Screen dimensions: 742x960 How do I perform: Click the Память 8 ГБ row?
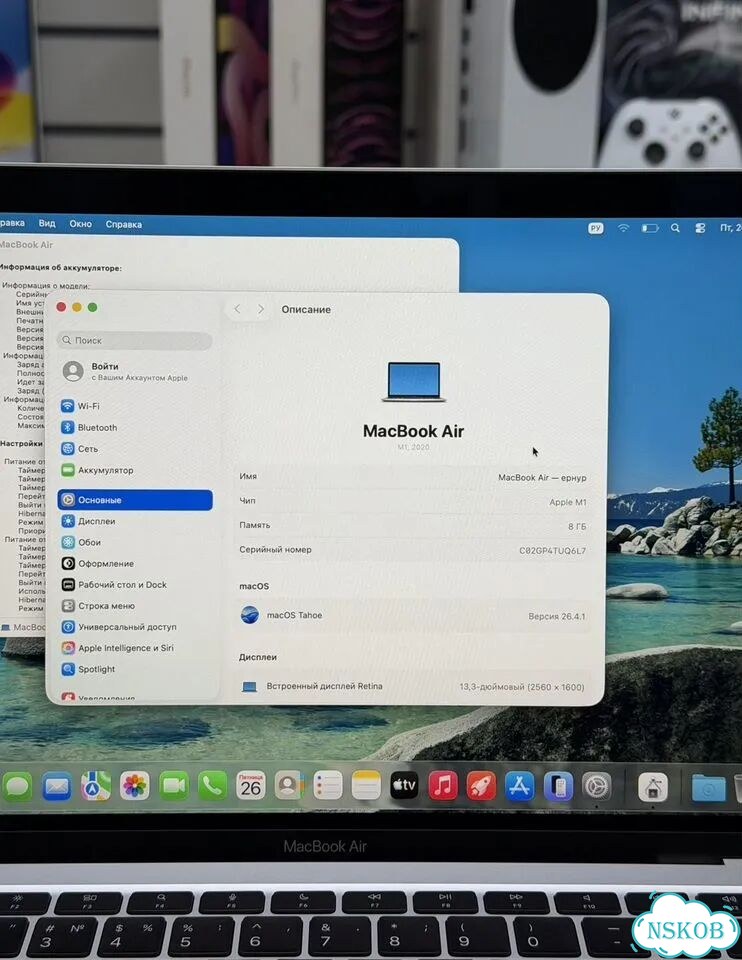[x=413, y=526]
